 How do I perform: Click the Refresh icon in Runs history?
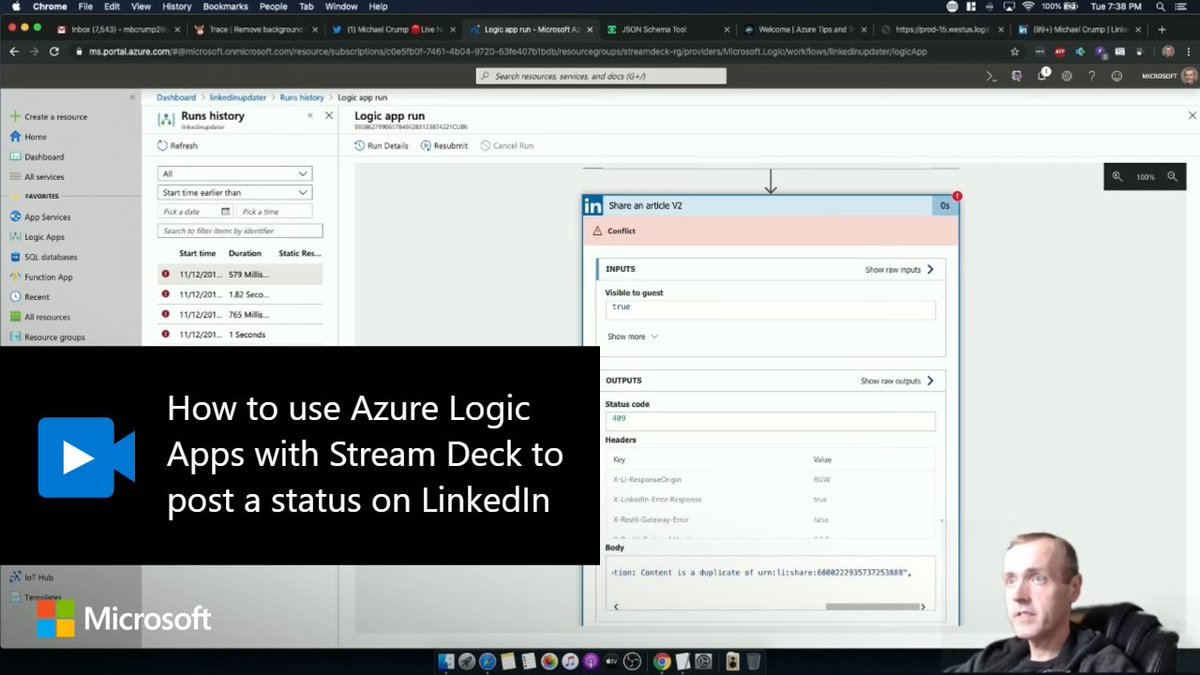(163, 146)
